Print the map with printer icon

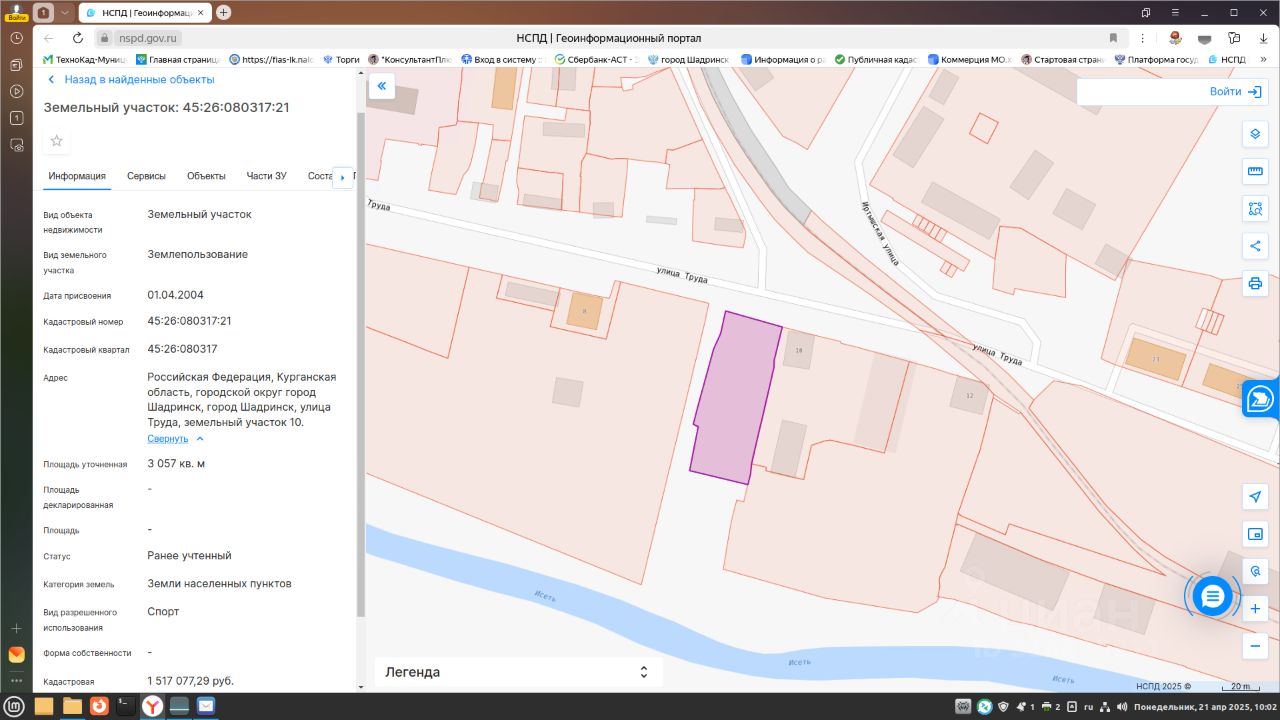tap(1255, 283)
